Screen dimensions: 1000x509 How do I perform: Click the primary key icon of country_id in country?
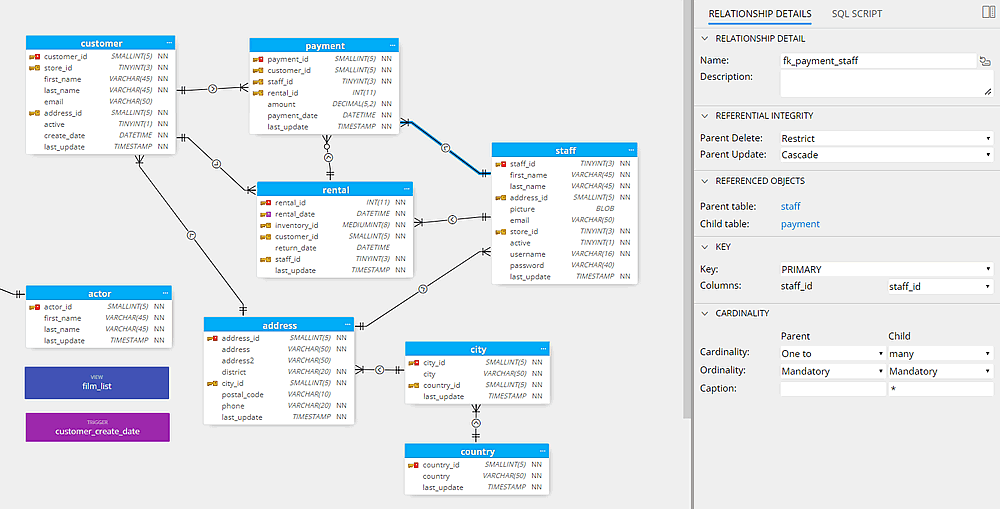pyautogui.click(x=414, y=465)
